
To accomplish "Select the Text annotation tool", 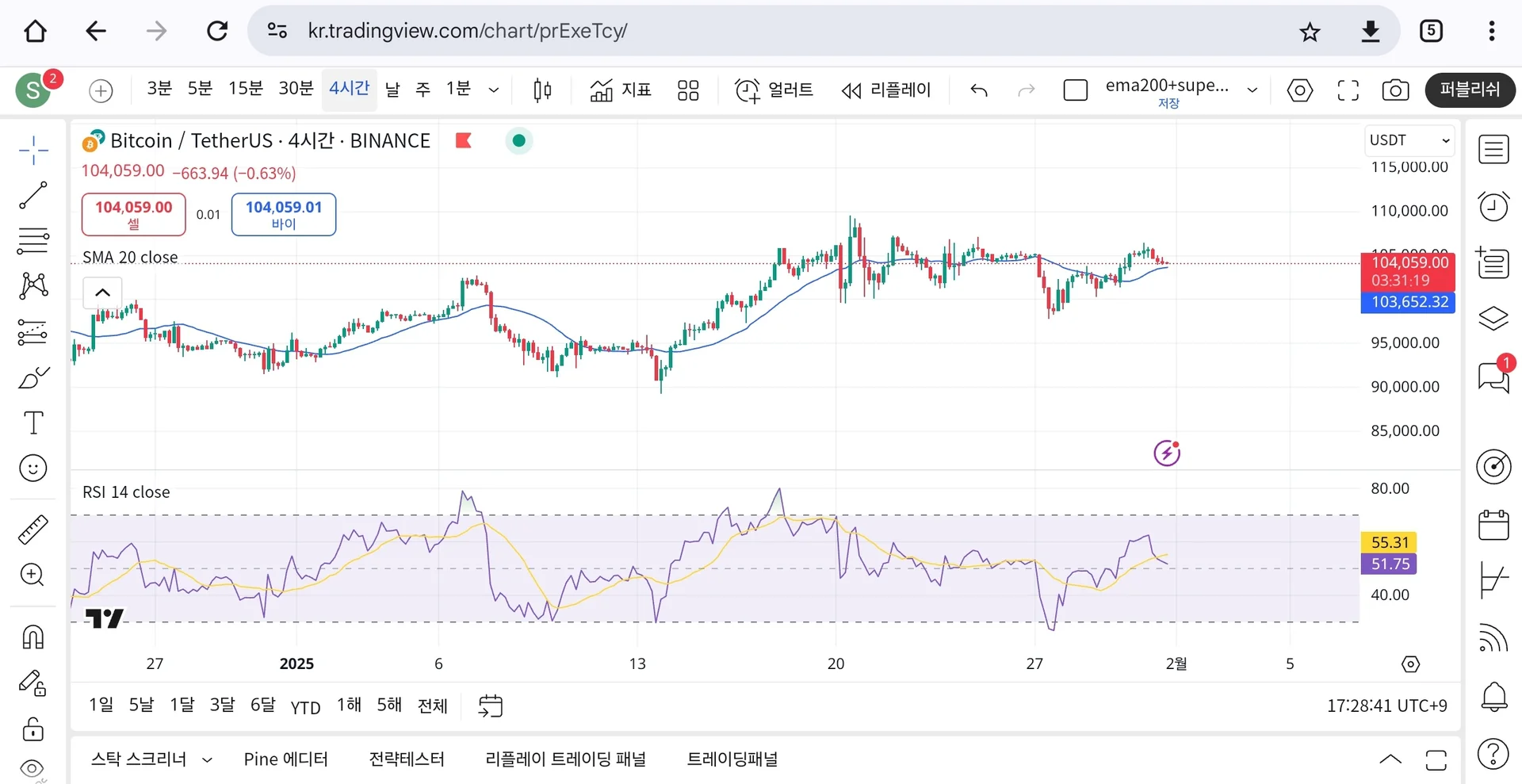I will (x=33, y=423).
